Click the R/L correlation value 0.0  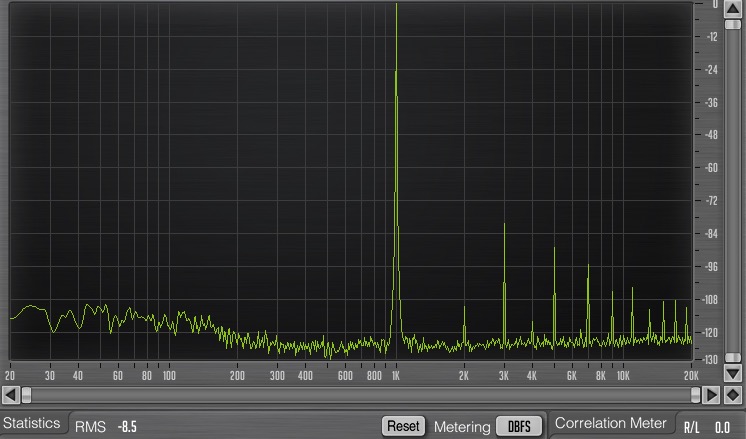point(722,427)
